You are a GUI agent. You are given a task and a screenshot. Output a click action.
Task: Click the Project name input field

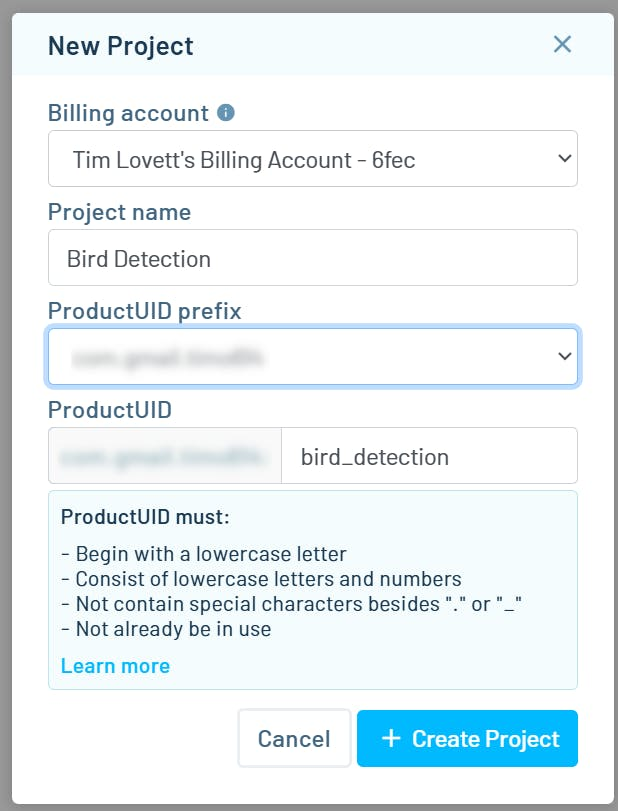tap(312, 258)
